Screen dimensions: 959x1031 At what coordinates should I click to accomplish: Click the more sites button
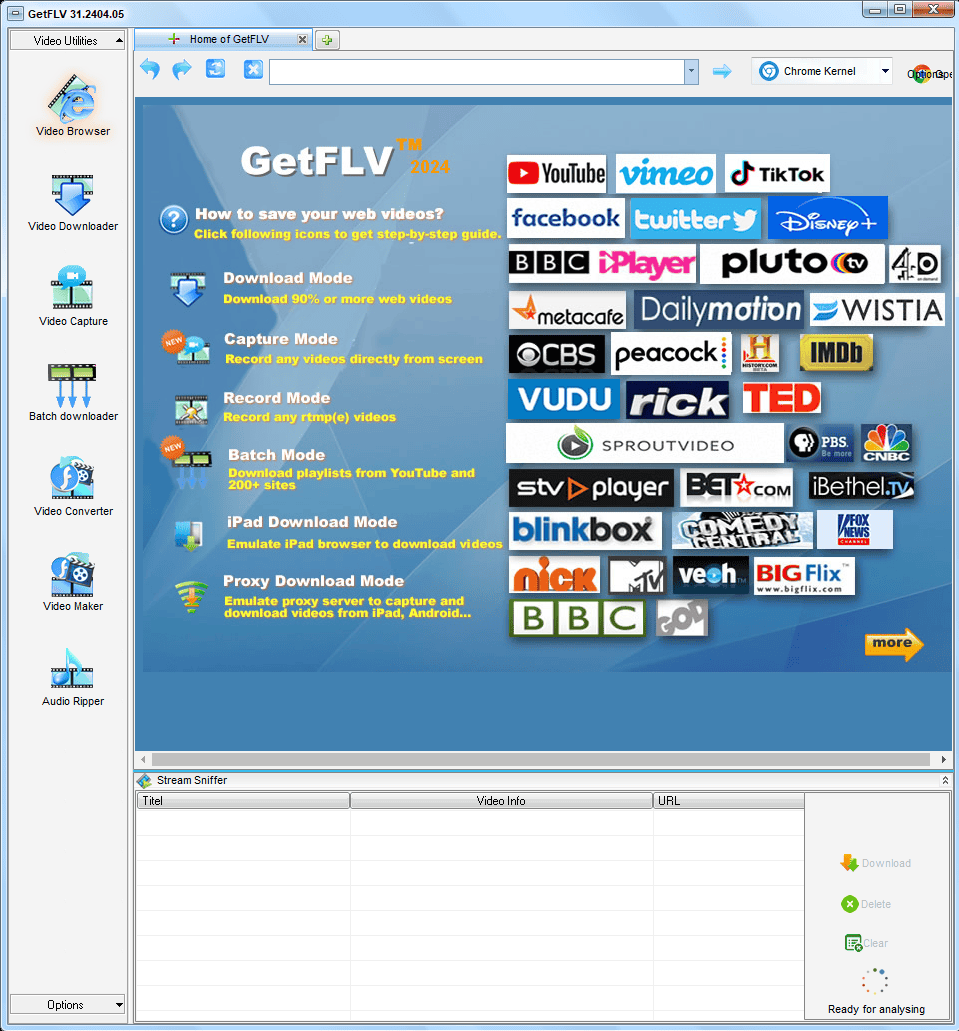click(893, 644)
